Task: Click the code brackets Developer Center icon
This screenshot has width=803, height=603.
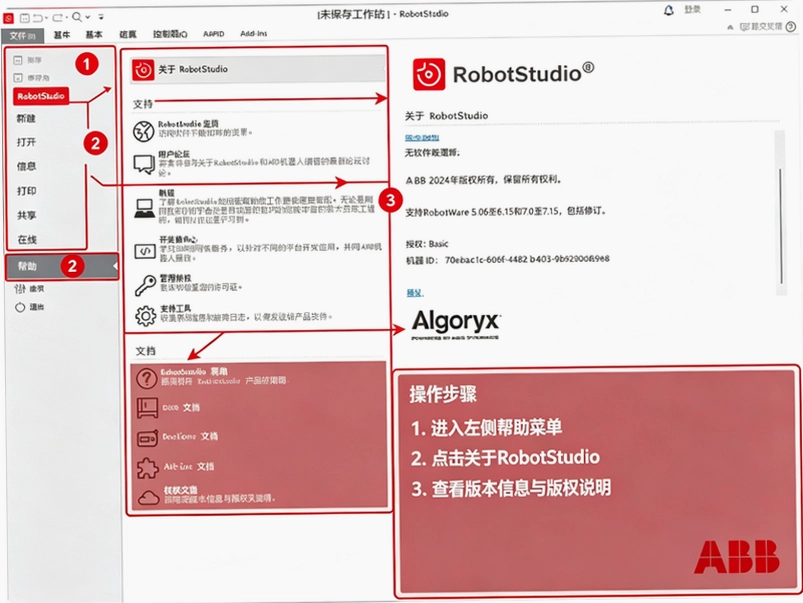Action: coord(145,251)
